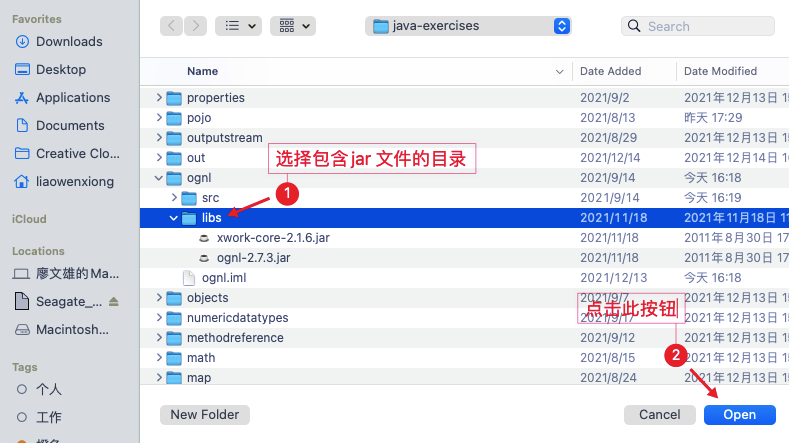Select the ognl-2.7.3.jar file icon
The width and height of the screenshot is (789, 443).
click(204, 258)
